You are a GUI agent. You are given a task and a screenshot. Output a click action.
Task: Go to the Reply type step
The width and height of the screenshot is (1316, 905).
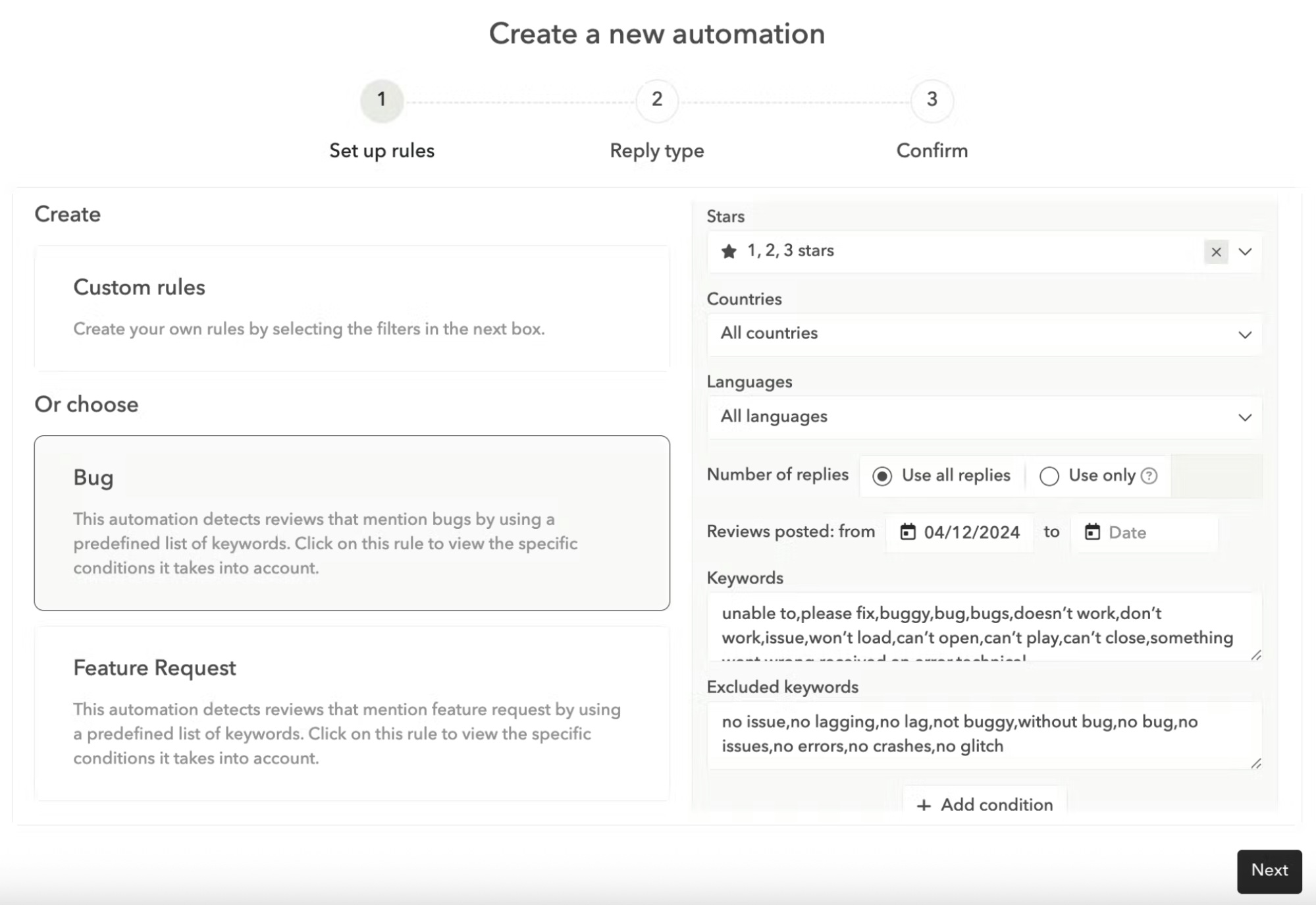click(656, 150)
